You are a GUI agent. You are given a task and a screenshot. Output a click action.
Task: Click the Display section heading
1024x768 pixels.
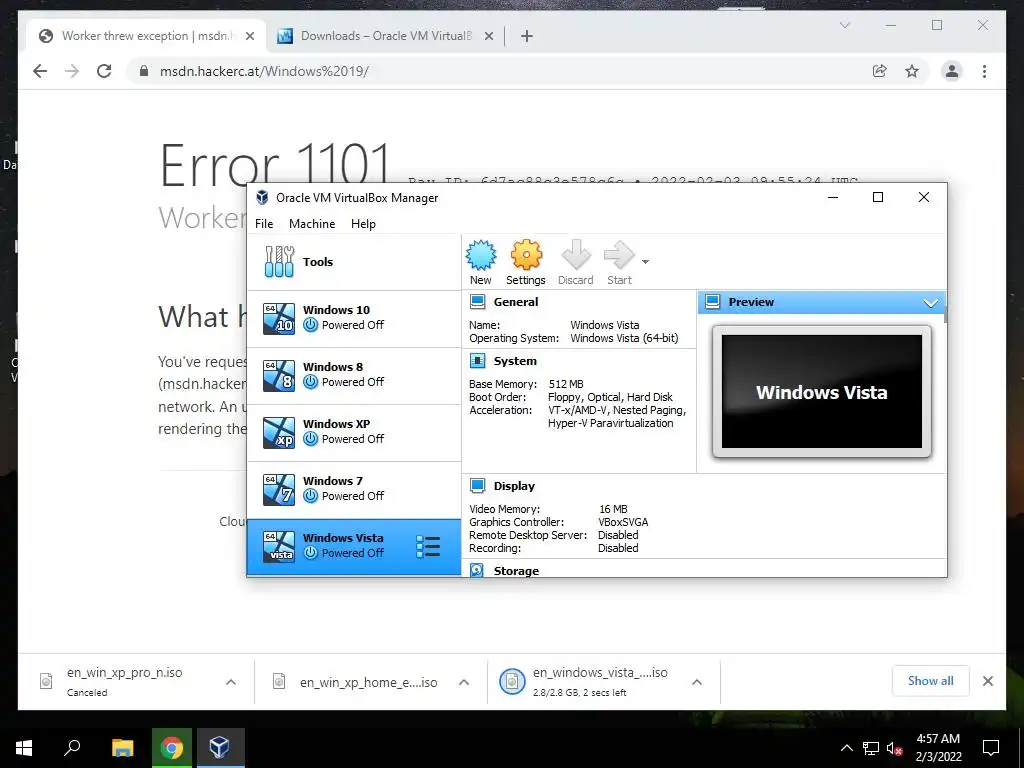[x=514, y=486]
